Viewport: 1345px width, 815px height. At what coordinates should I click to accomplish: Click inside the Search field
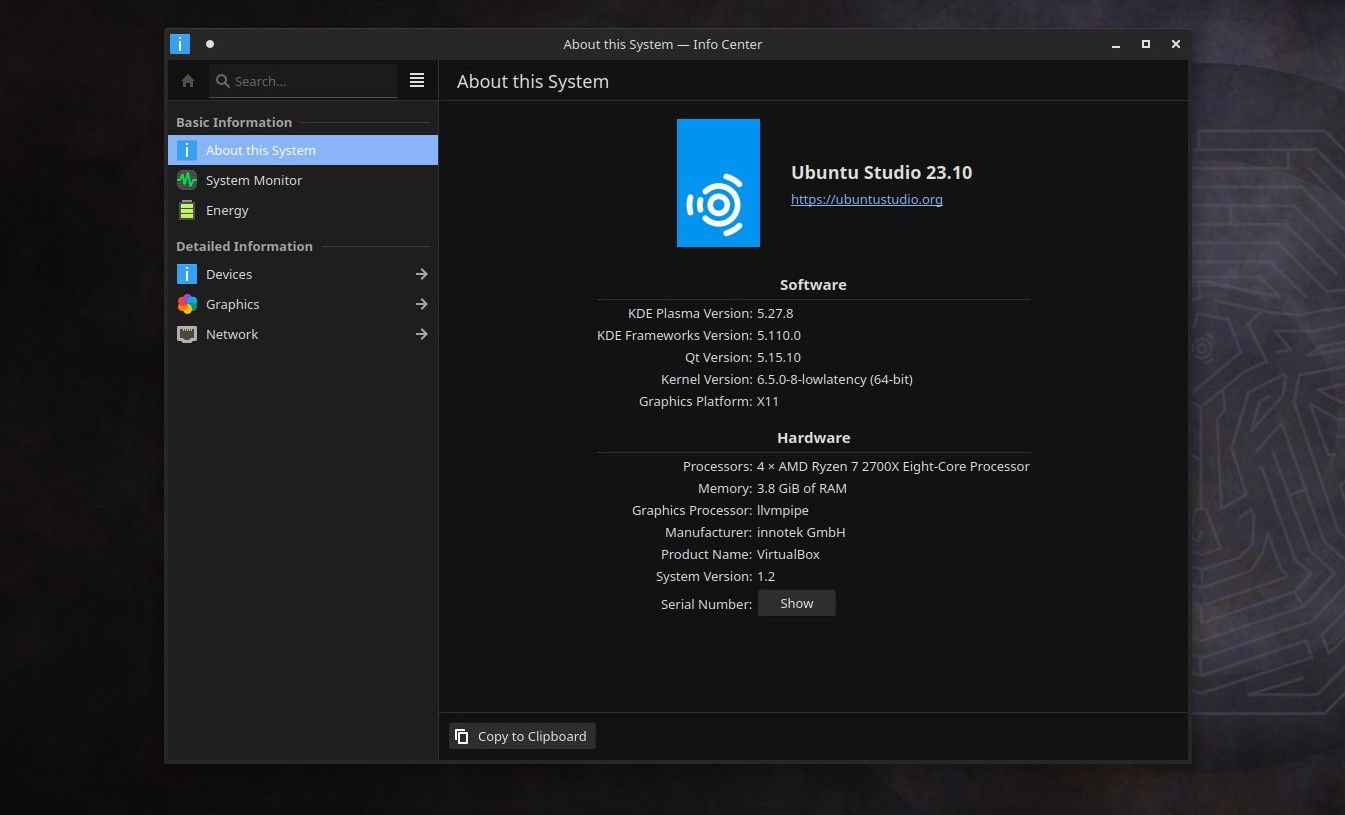300,81
